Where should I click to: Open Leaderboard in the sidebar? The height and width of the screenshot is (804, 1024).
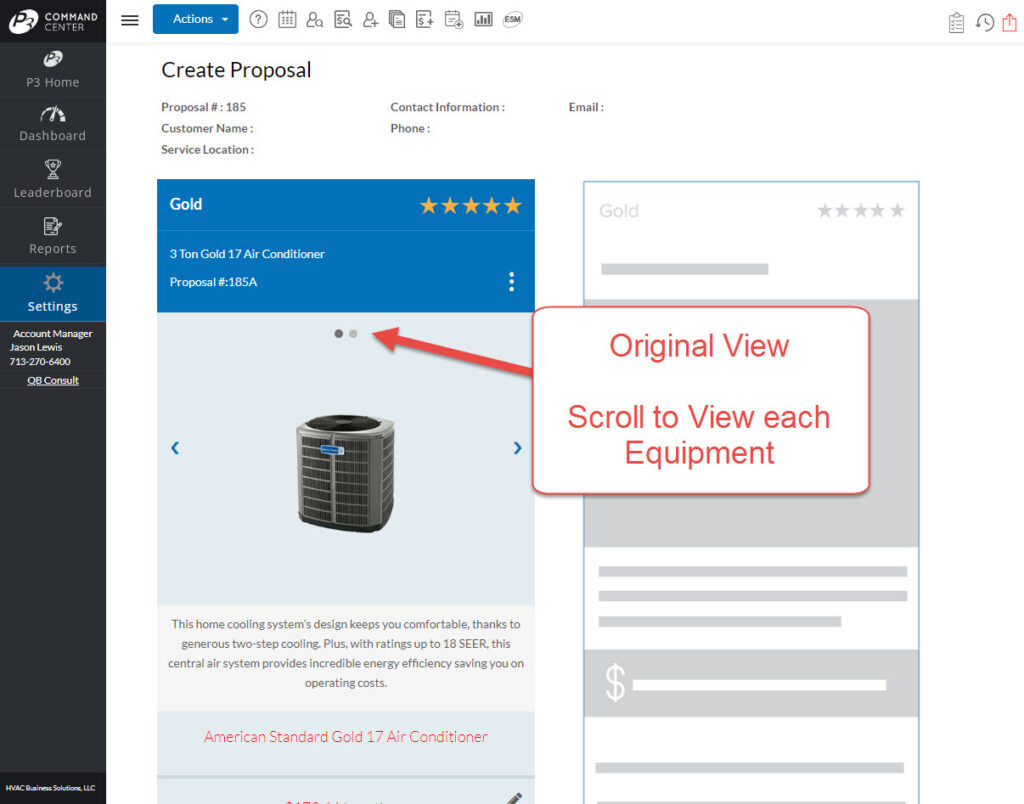coord(53,180)
